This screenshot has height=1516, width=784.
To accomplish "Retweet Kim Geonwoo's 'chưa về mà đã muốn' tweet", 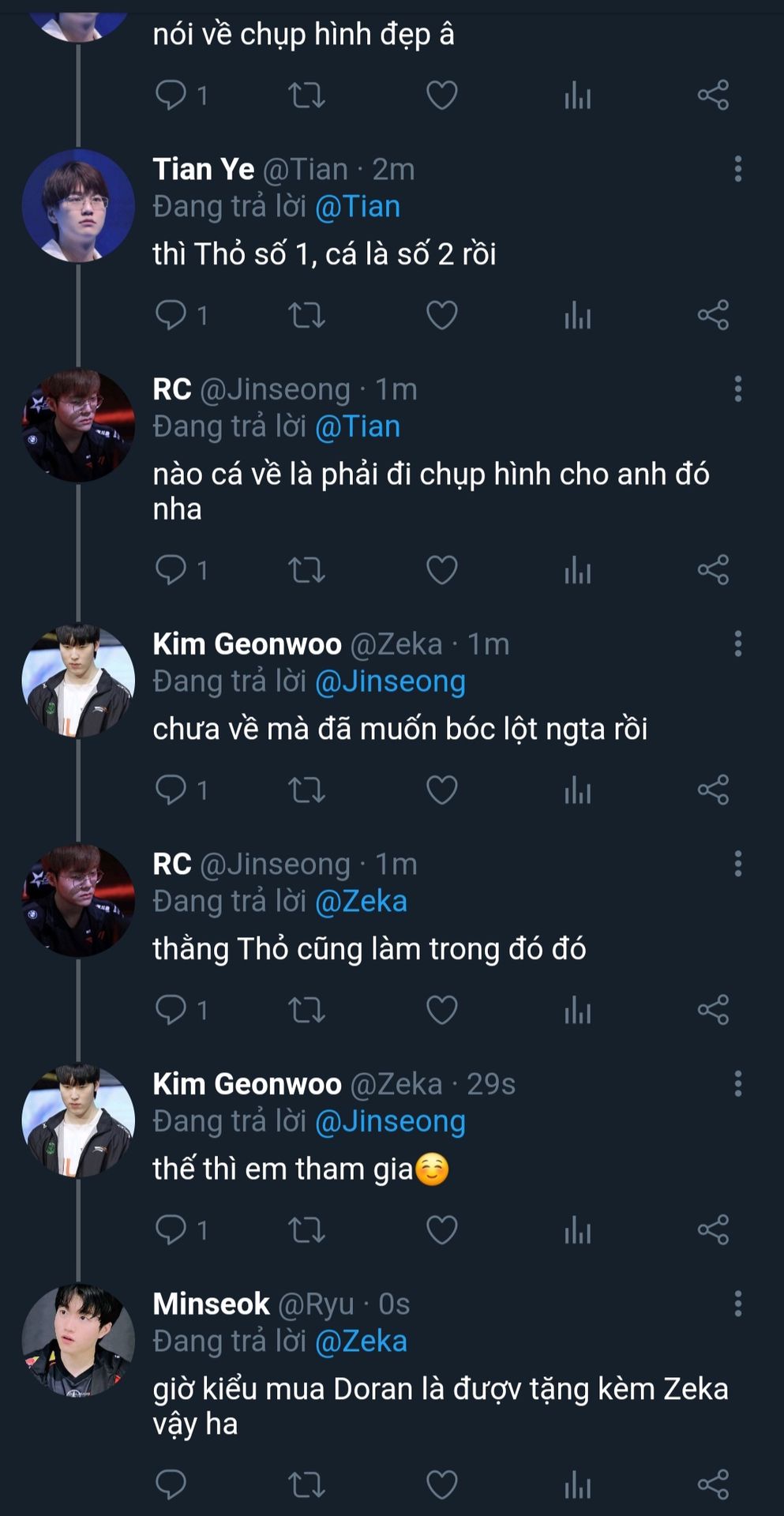I will 306,790.
